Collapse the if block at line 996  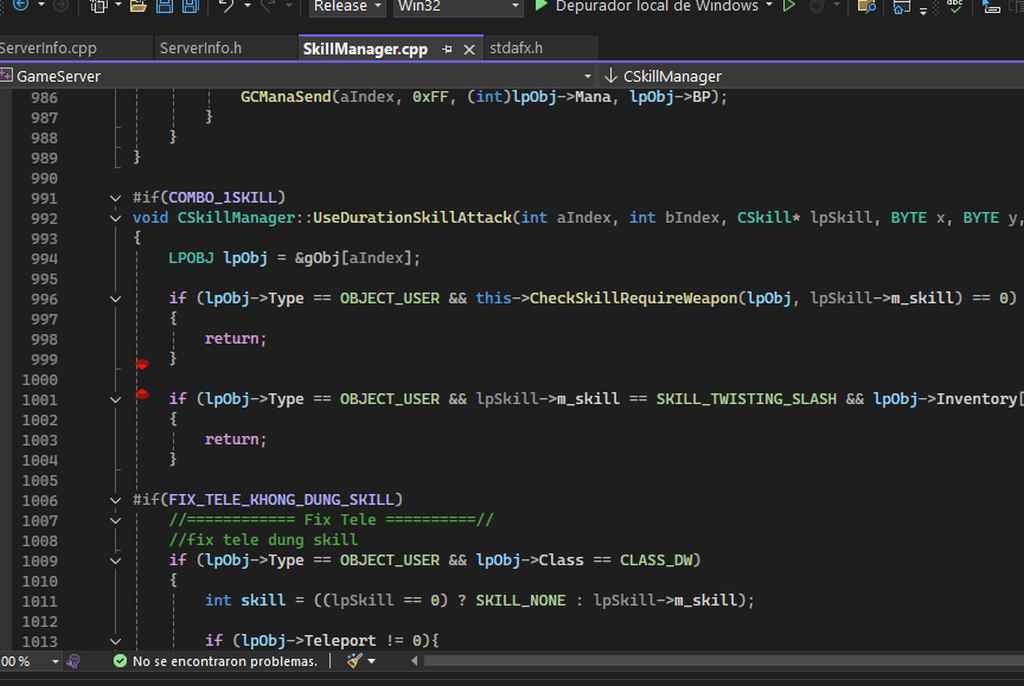point(116,299)
